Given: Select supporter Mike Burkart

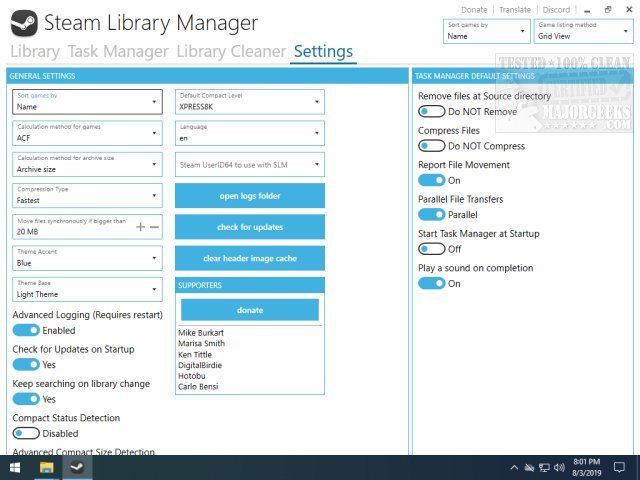Looking at the screenshot, I should [201, 333].
